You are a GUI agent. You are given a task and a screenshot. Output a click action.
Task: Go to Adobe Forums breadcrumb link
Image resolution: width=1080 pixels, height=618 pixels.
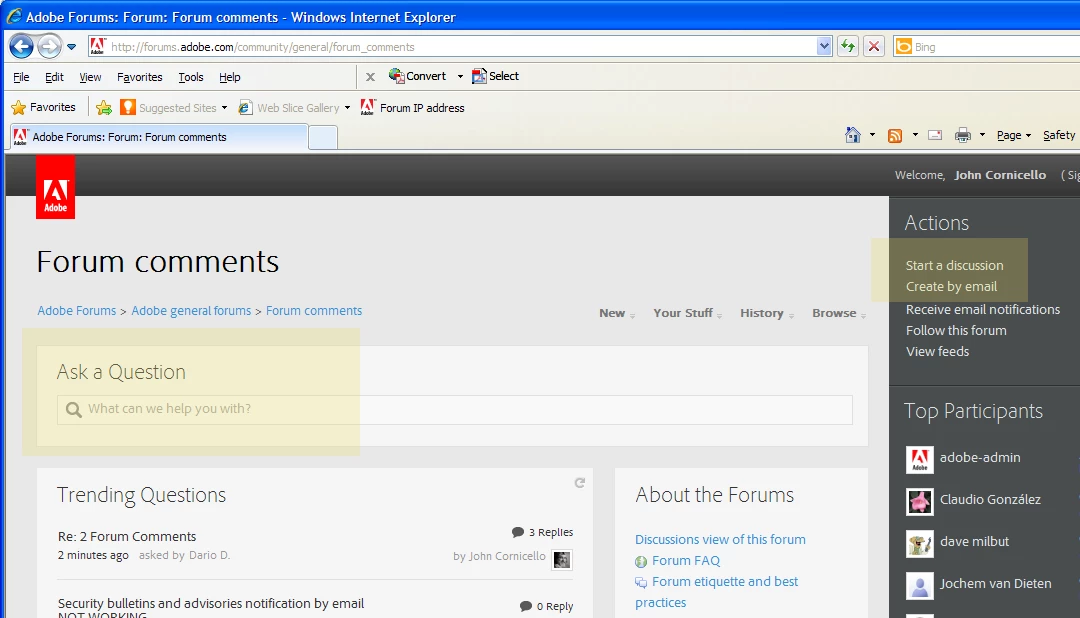pyautogui.click(x=76, y=311)
